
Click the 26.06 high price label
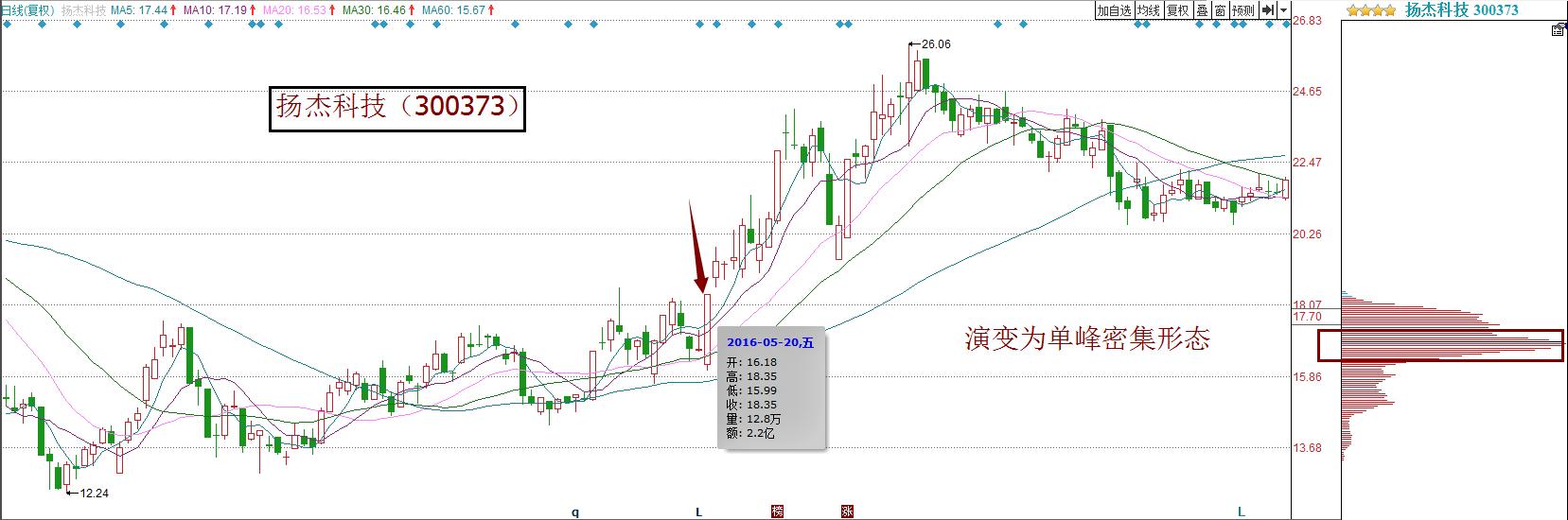(x=935, y=44)
